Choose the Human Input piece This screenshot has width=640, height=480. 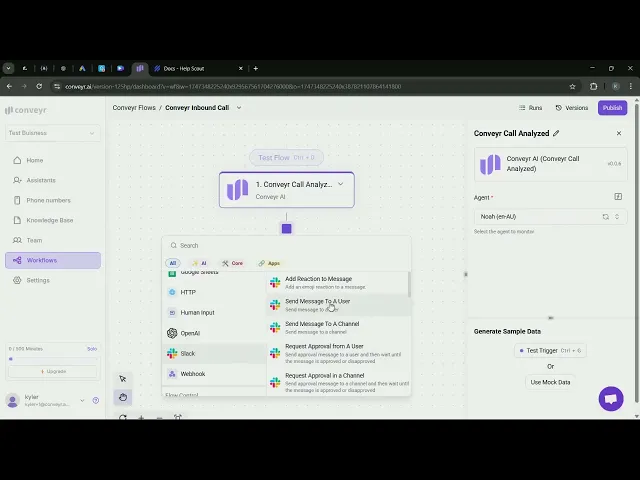coord(215,313)
